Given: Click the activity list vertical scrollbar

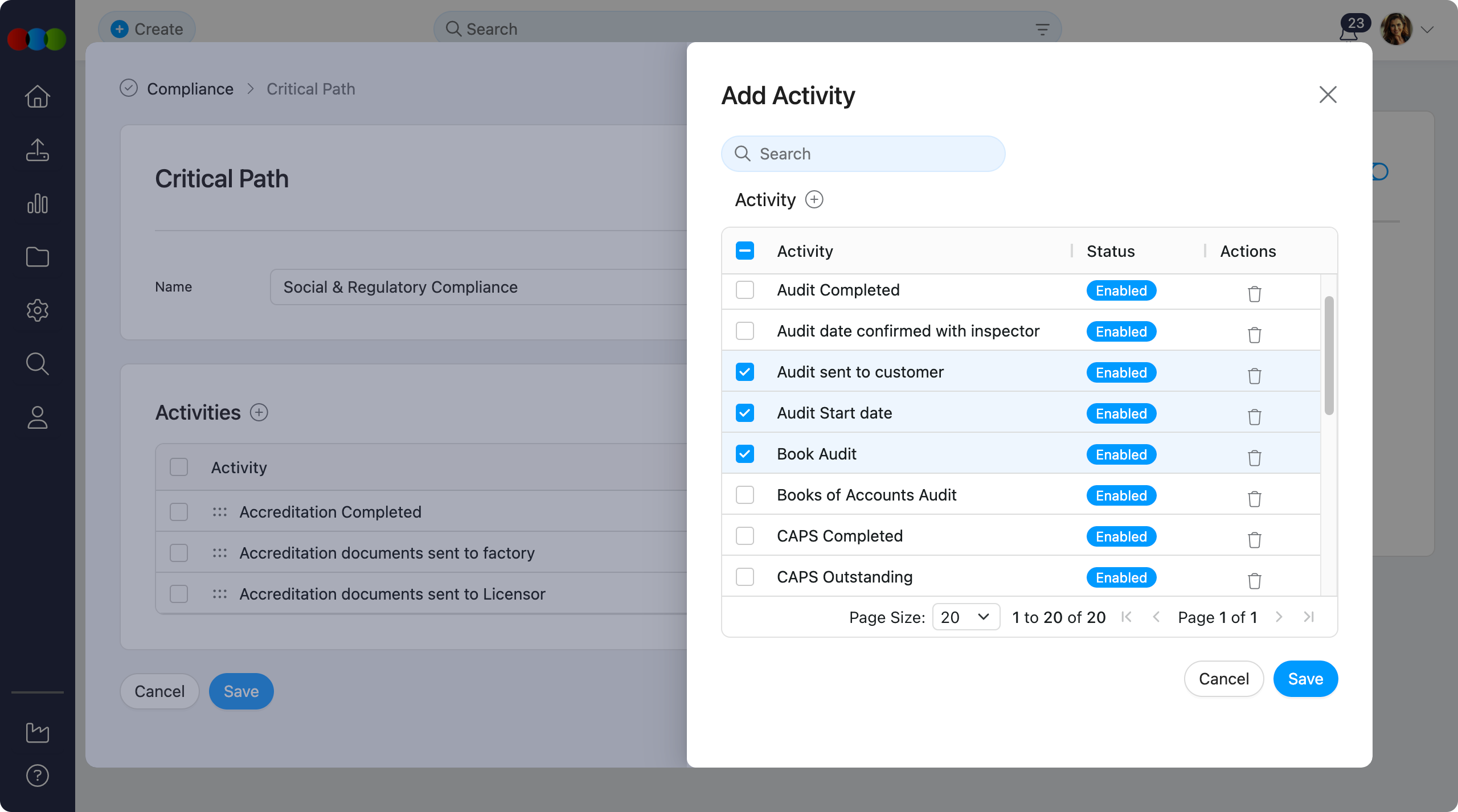Looking at the screenshot, I should (1329, 356).
